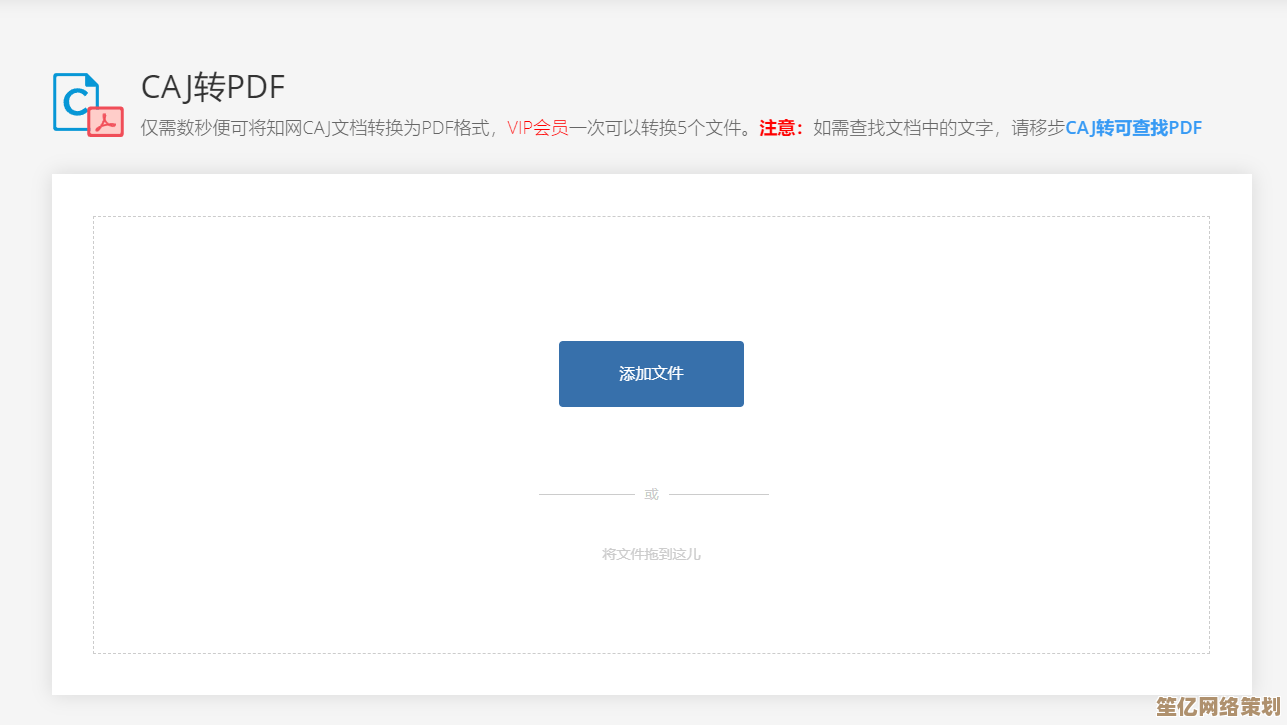Click the CAJ转PDF page heading
This screenshot has width=1287, height=725.
tap(213, 88)
